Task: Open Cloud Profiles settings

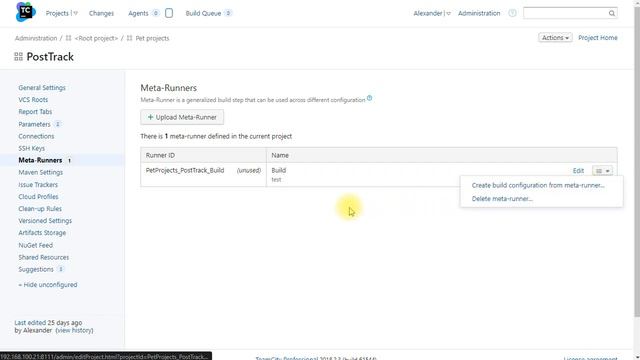Action: 38,197
